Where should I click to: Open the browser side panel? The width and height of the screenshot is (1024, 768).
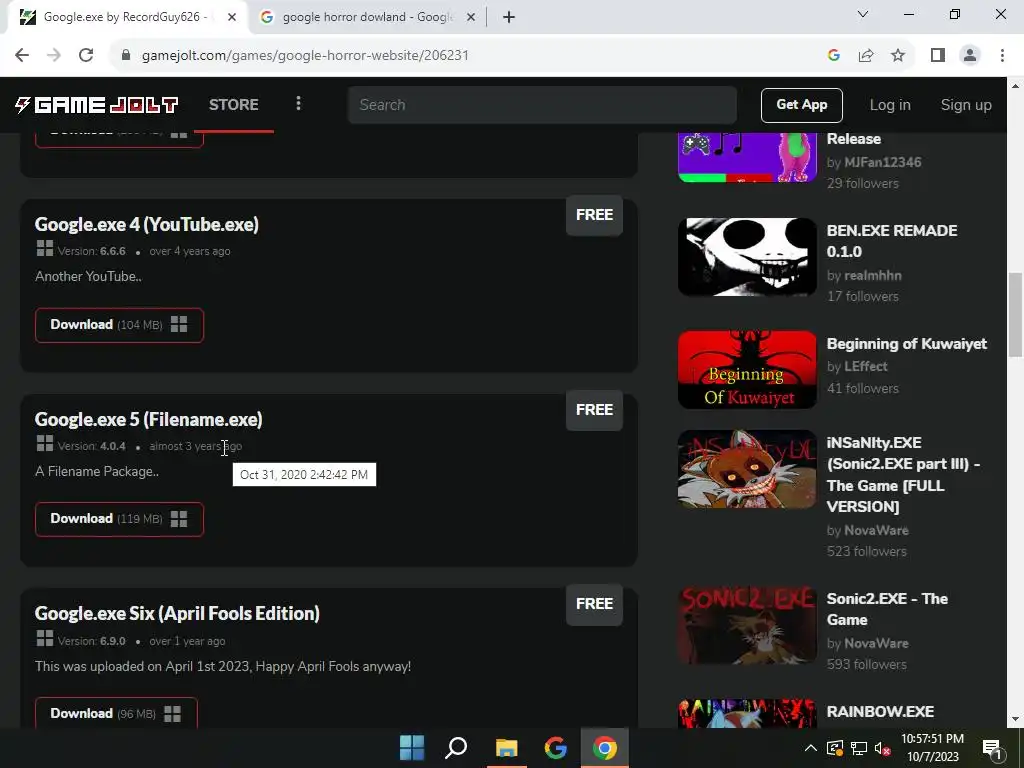938,56
